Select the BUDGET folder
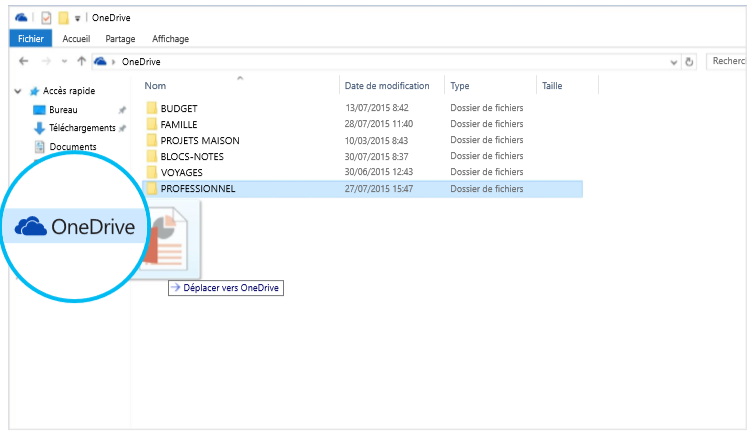The height and width of the screenshot is (436, 756). point(179,109)
